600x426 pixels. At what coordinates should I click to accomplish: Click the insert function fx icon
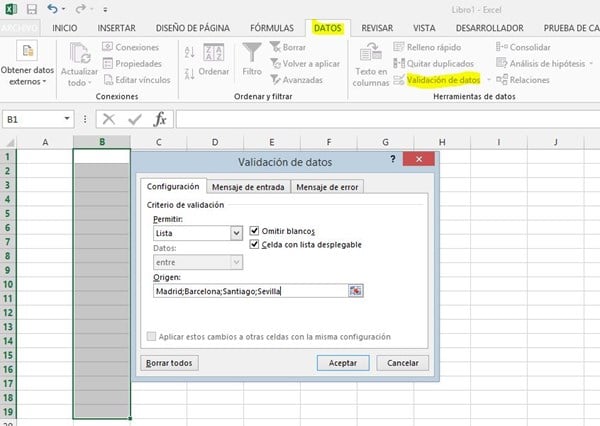(160, 119)
